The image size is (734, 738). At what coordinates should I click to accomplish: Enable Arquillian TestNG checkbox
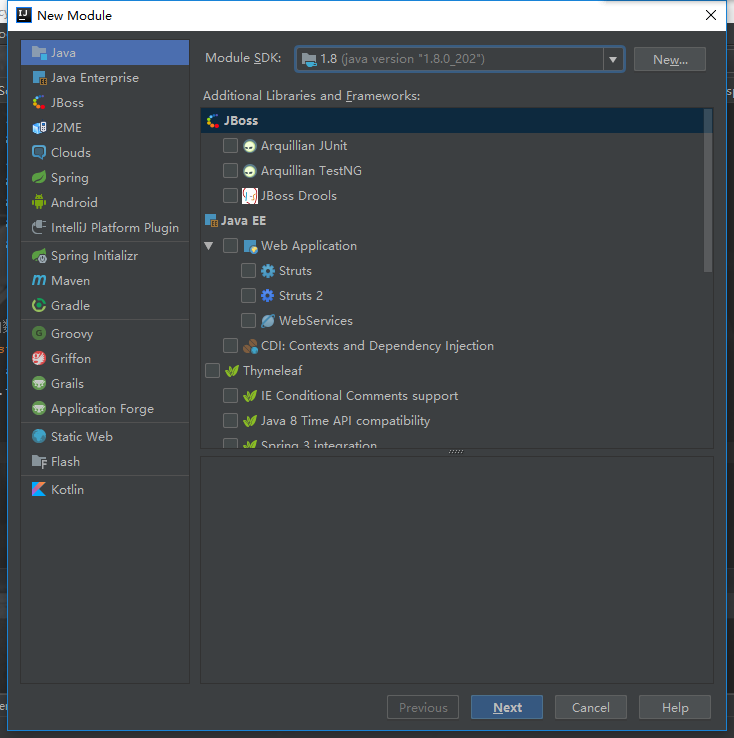pos(230,170)
